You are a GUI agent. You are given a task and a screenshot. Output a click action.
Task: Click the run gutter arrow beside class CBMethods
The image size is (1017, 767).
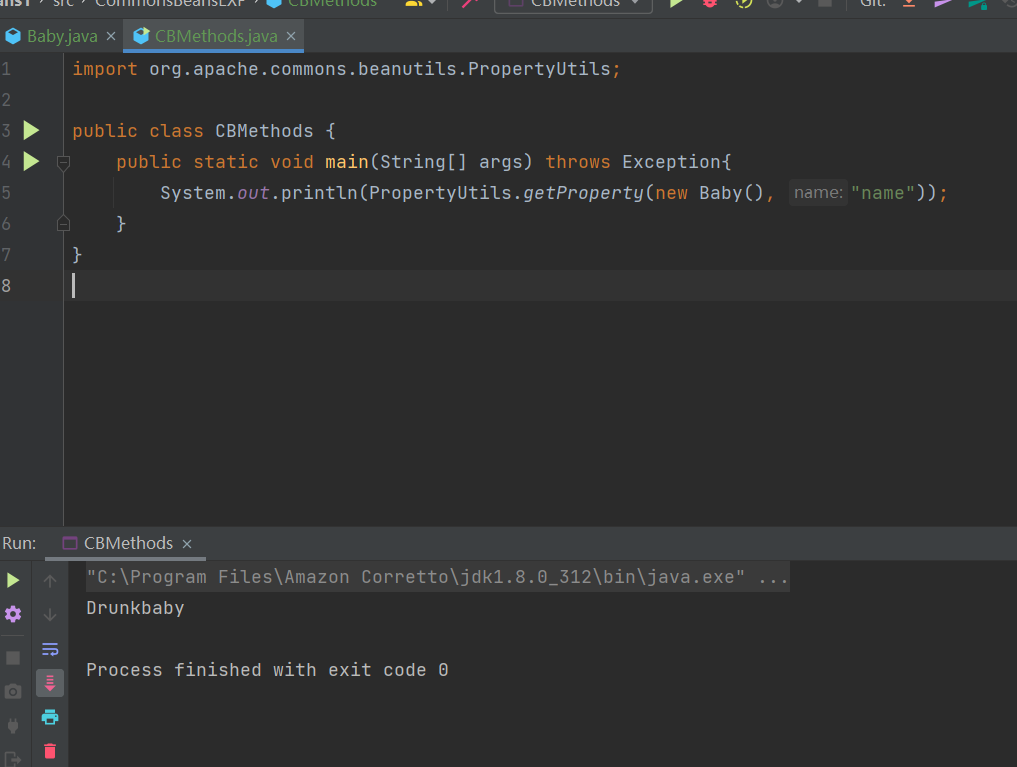[x=31, y=130]
